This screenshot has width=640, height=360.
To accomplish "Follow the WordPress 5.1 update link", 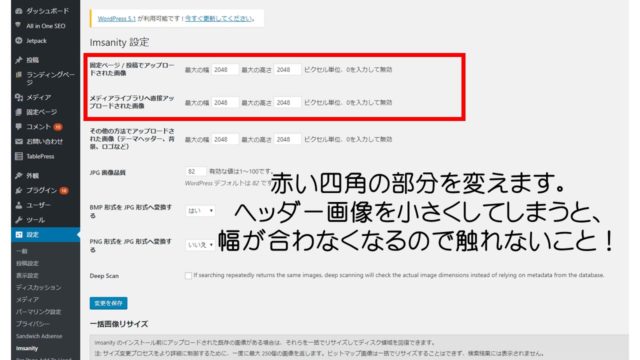I will [x=117, y=19].
